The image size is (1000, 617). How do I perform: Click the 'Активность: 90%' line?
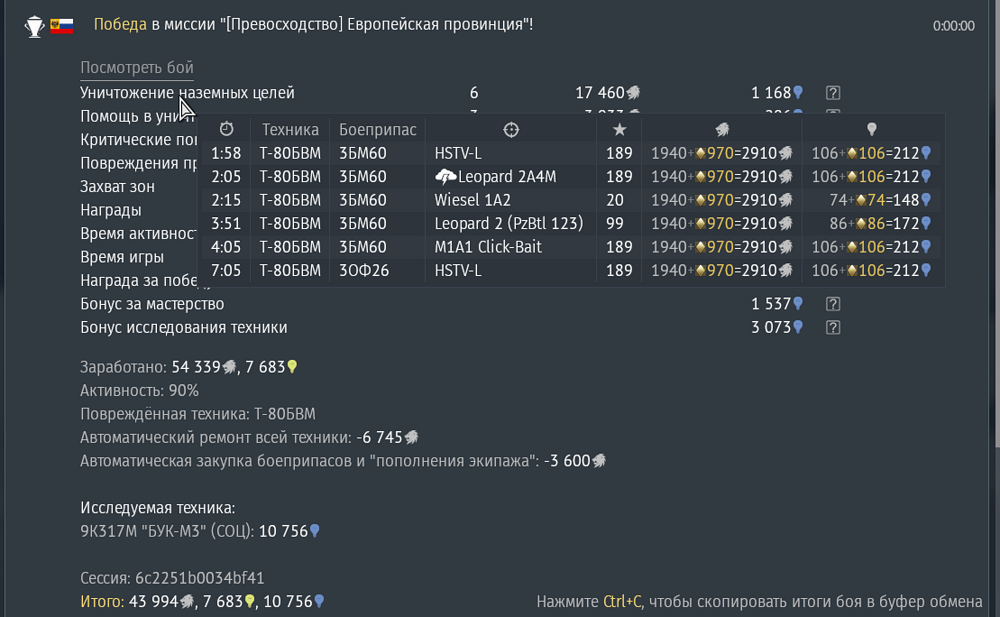click(140, 390)
